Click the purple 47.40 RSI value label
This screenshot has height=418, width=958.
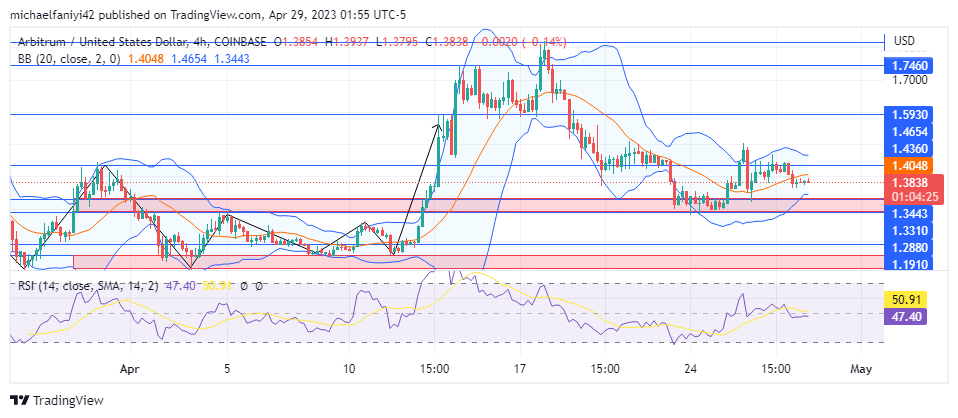tap(906, 316)
